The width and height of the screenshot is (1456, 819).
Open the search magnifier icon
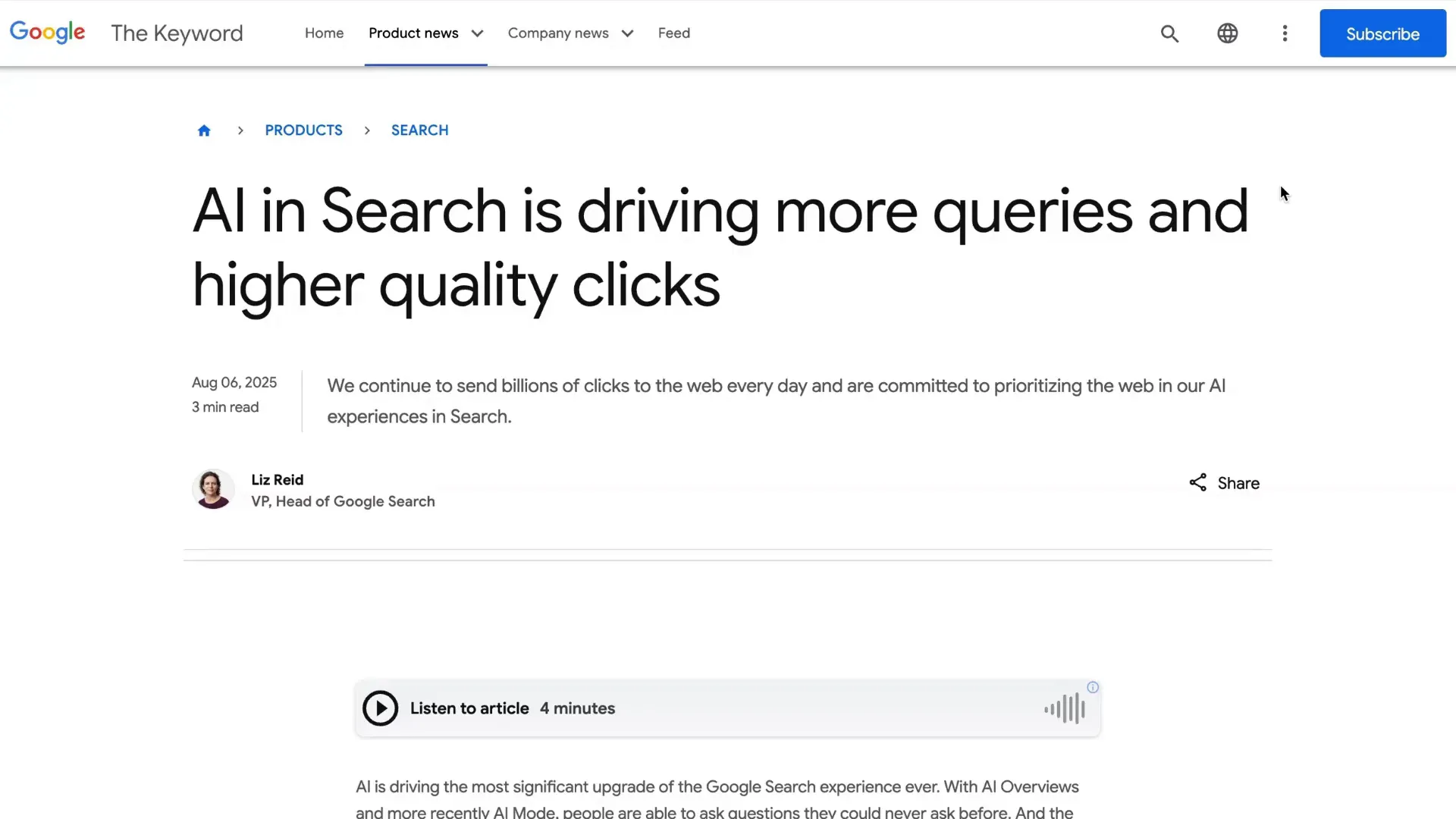pyautogui.click(x=1169, y=33)
